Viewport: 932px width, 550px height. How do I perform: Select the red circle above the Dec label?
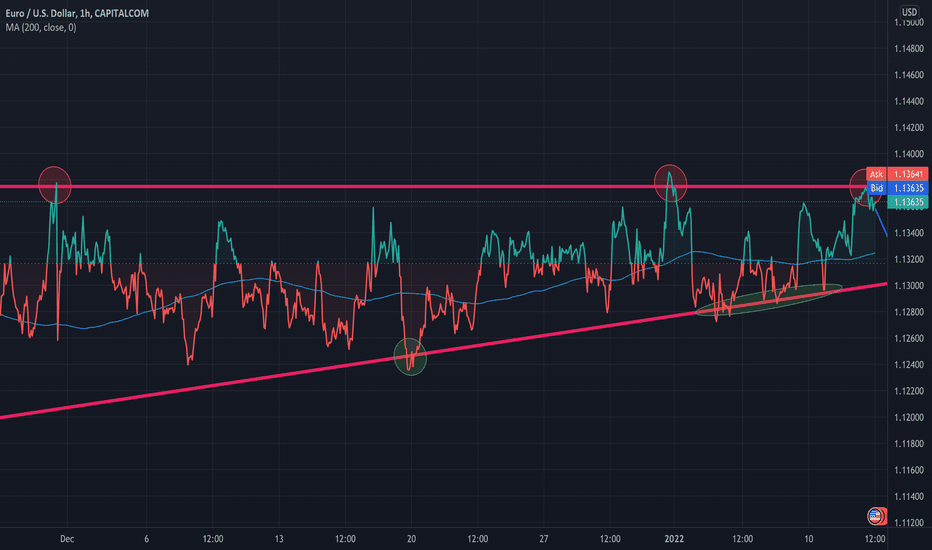[55, 185]
